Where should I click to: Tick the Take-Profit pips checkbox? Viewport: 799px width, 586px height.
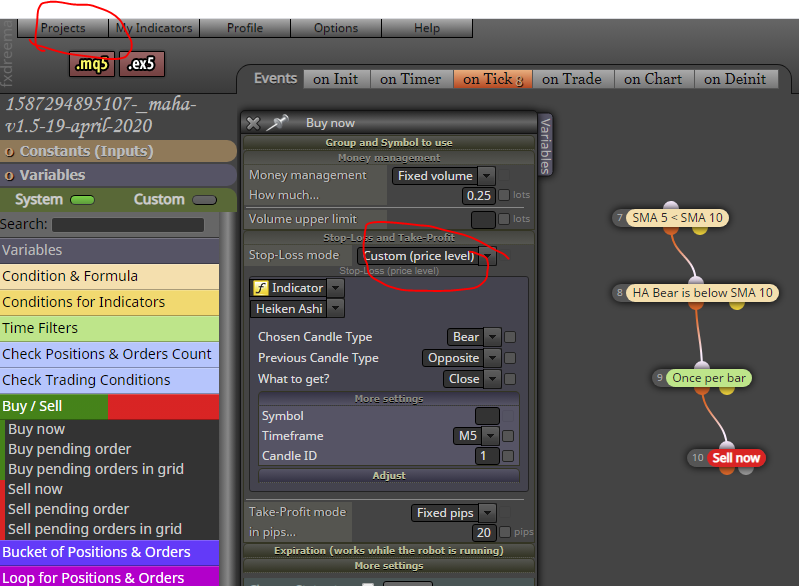[505, 532]
